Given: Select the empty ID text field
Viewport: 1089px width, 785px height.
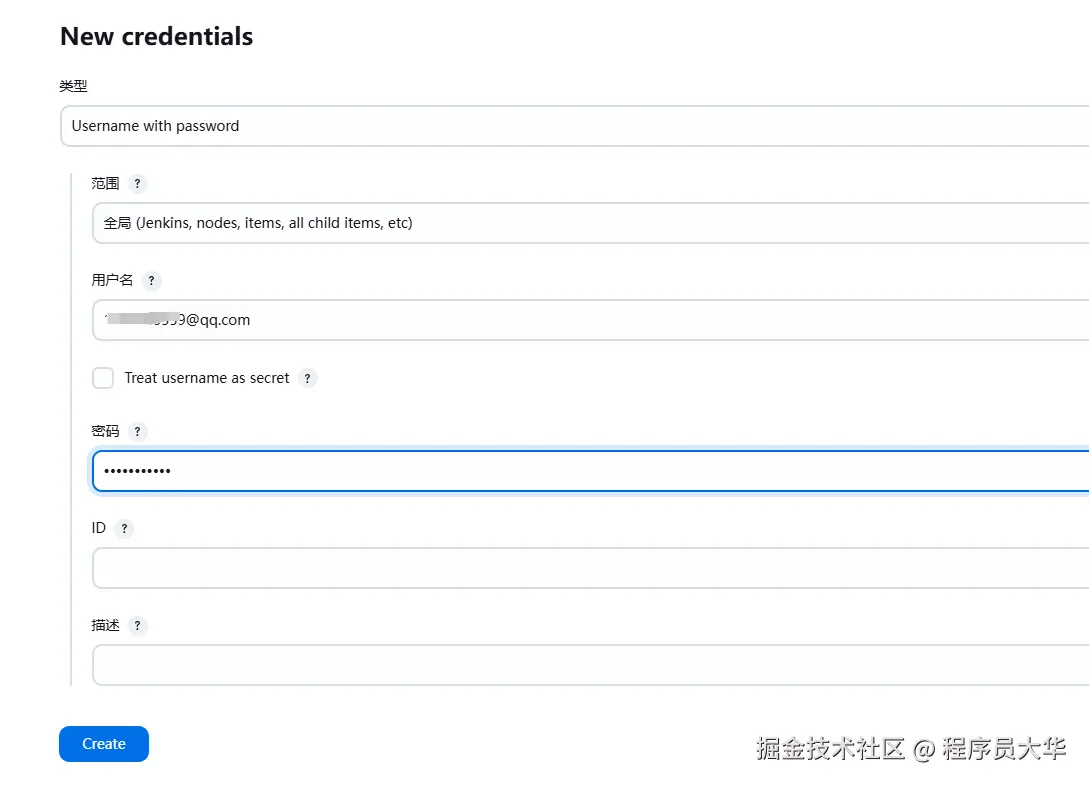Looking at the screenshot, I should coord(590,568).
